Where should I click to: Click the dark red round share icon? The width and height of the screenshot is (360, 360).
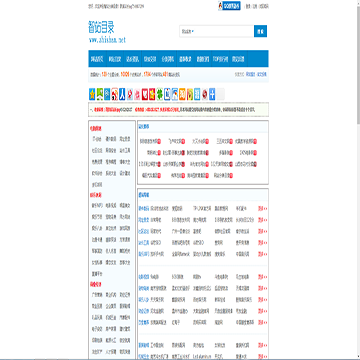(x=205, y=94)
